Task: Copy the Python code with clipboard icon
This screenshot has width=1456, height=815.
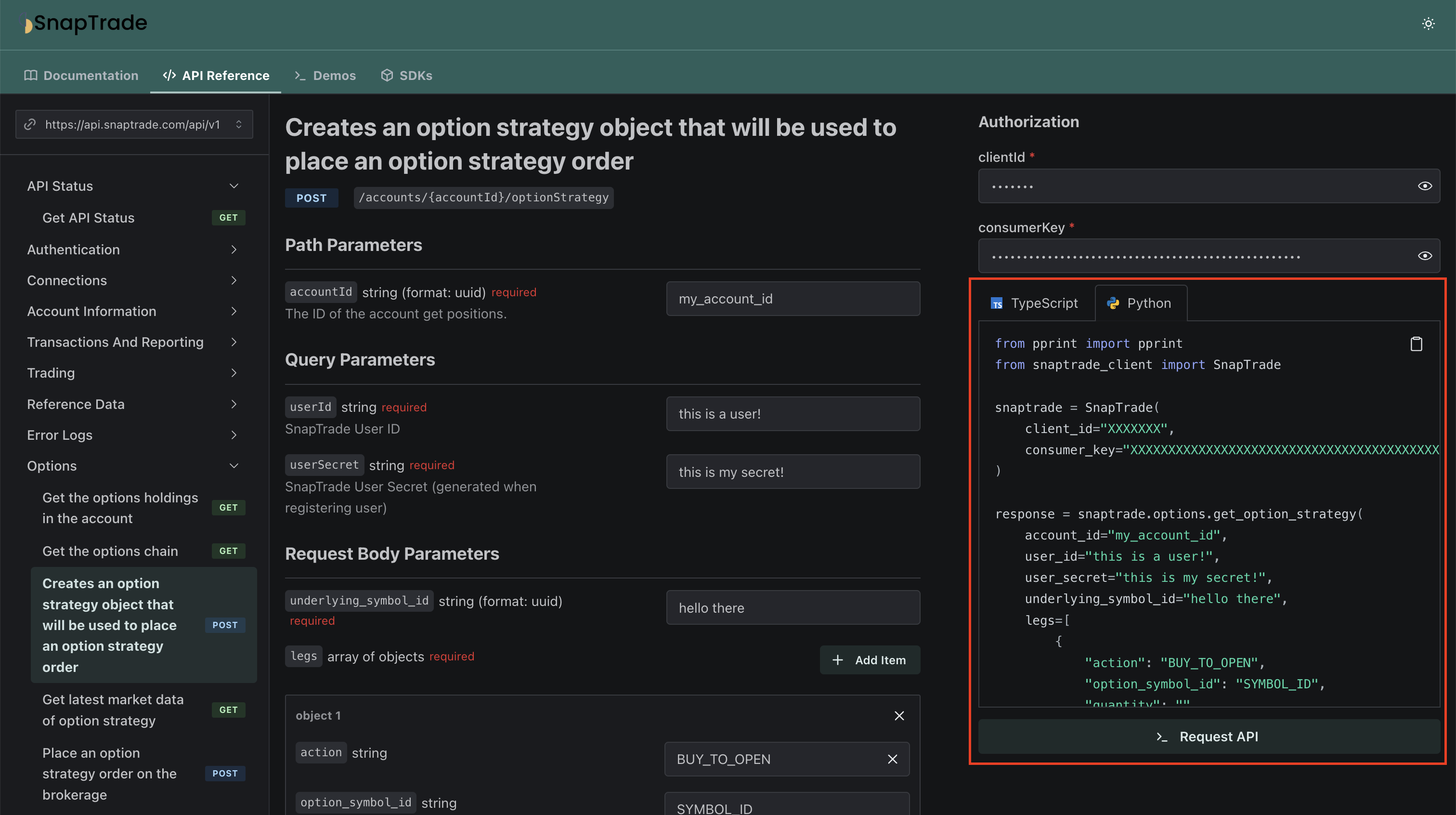Action: [1416, 344]
